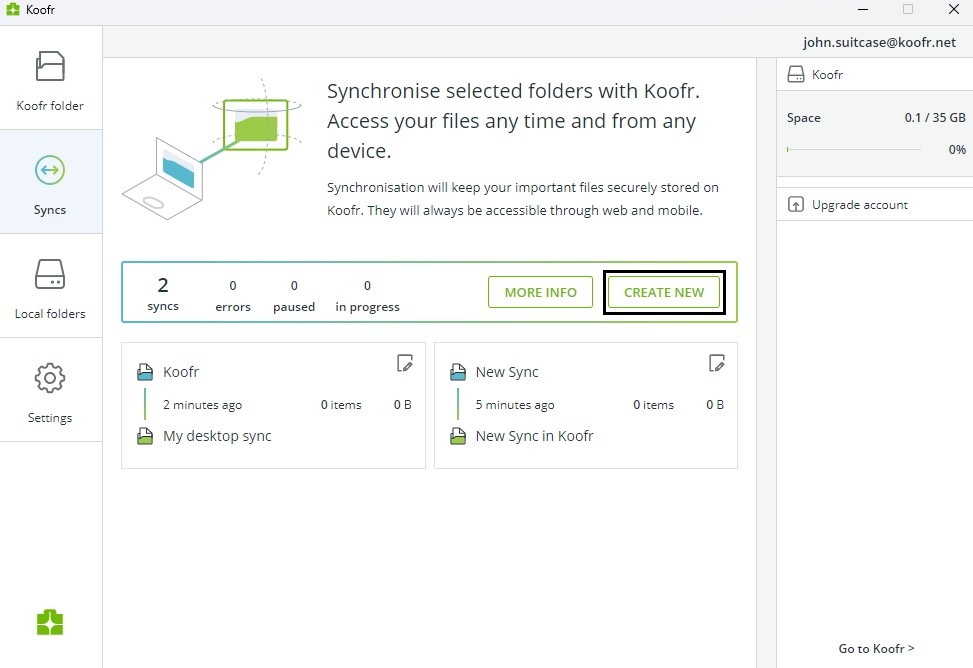Open Local folders drive icon
Image resolution: width=973 pixels, height=668 pixels.
(50, 274)
